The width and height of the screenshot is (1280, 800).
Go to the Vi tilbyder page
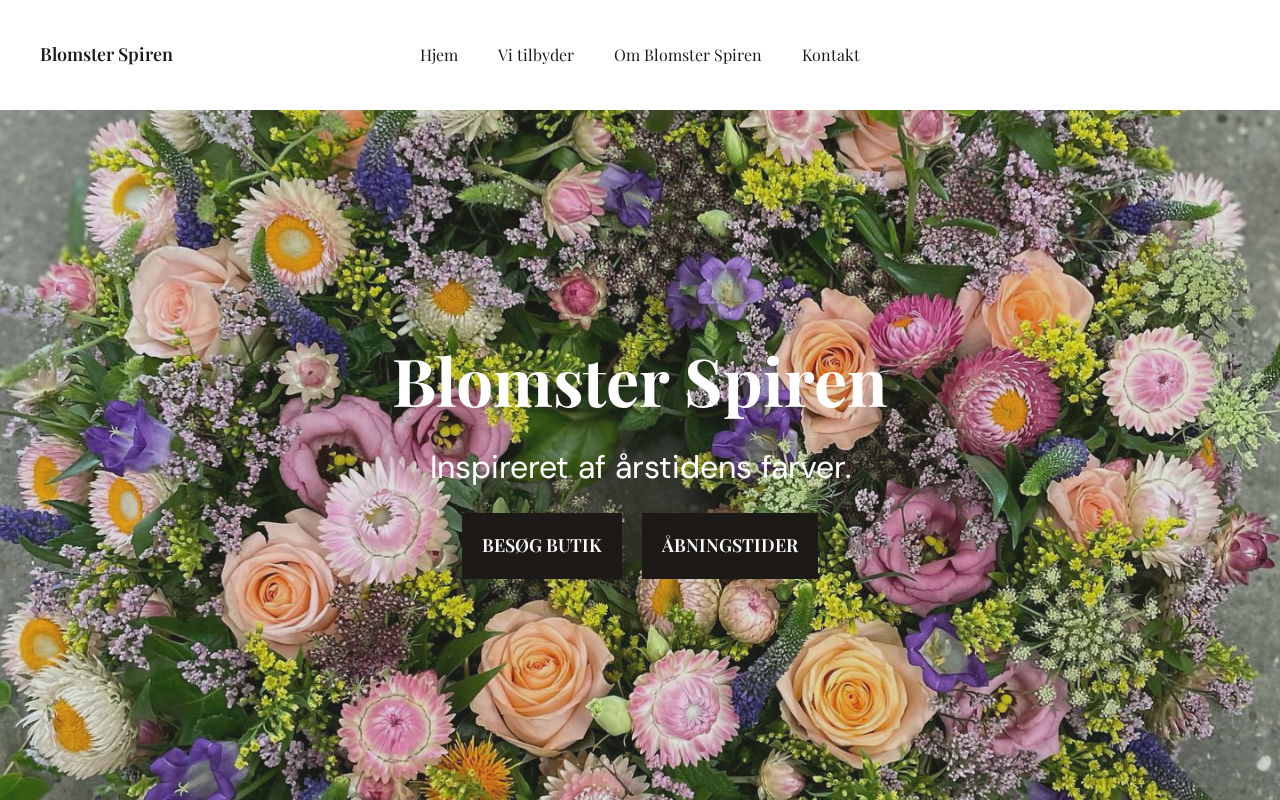536,55
